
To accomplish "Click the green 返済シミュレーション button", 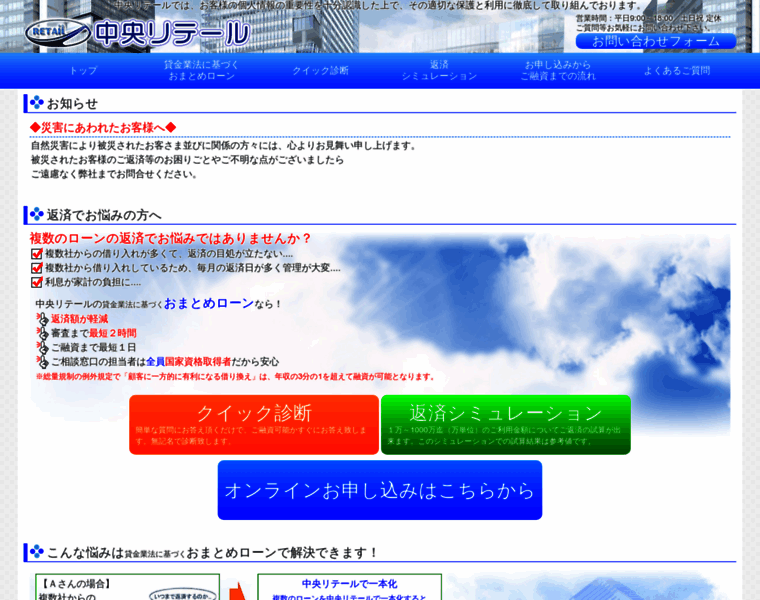I will [x=506, y=425].
